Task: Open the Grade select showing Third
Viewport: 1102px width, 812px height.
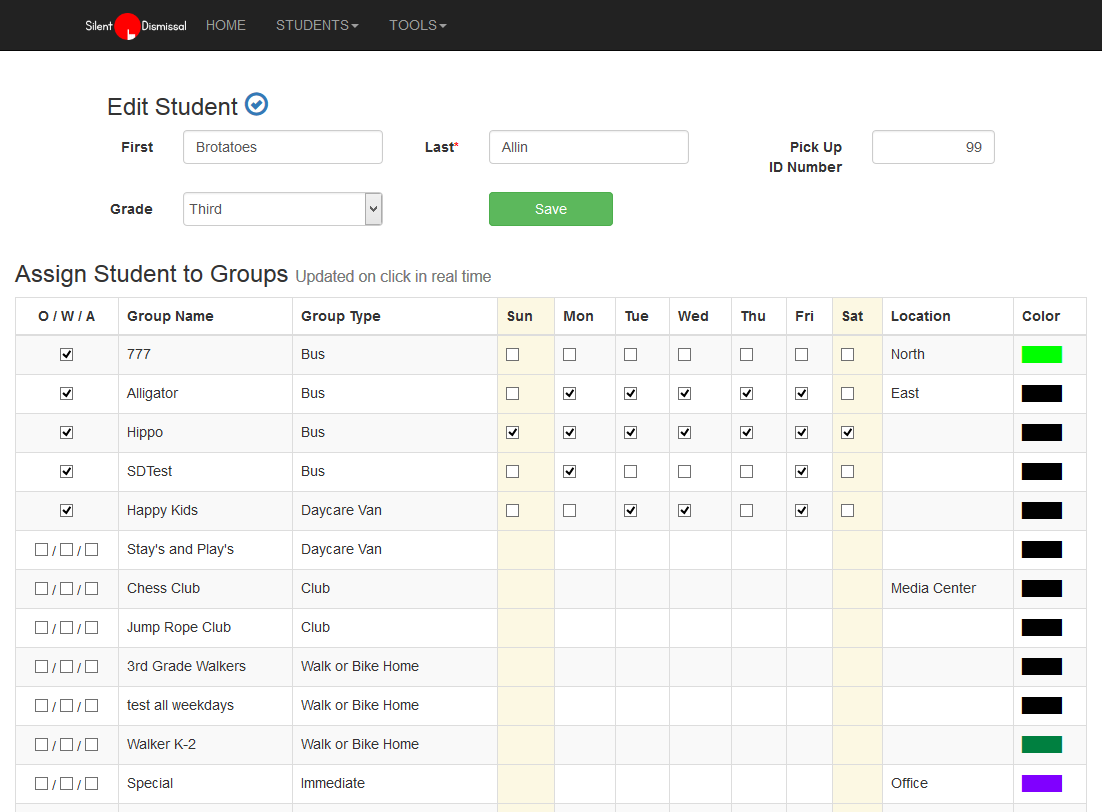Action: click(282, 209)
